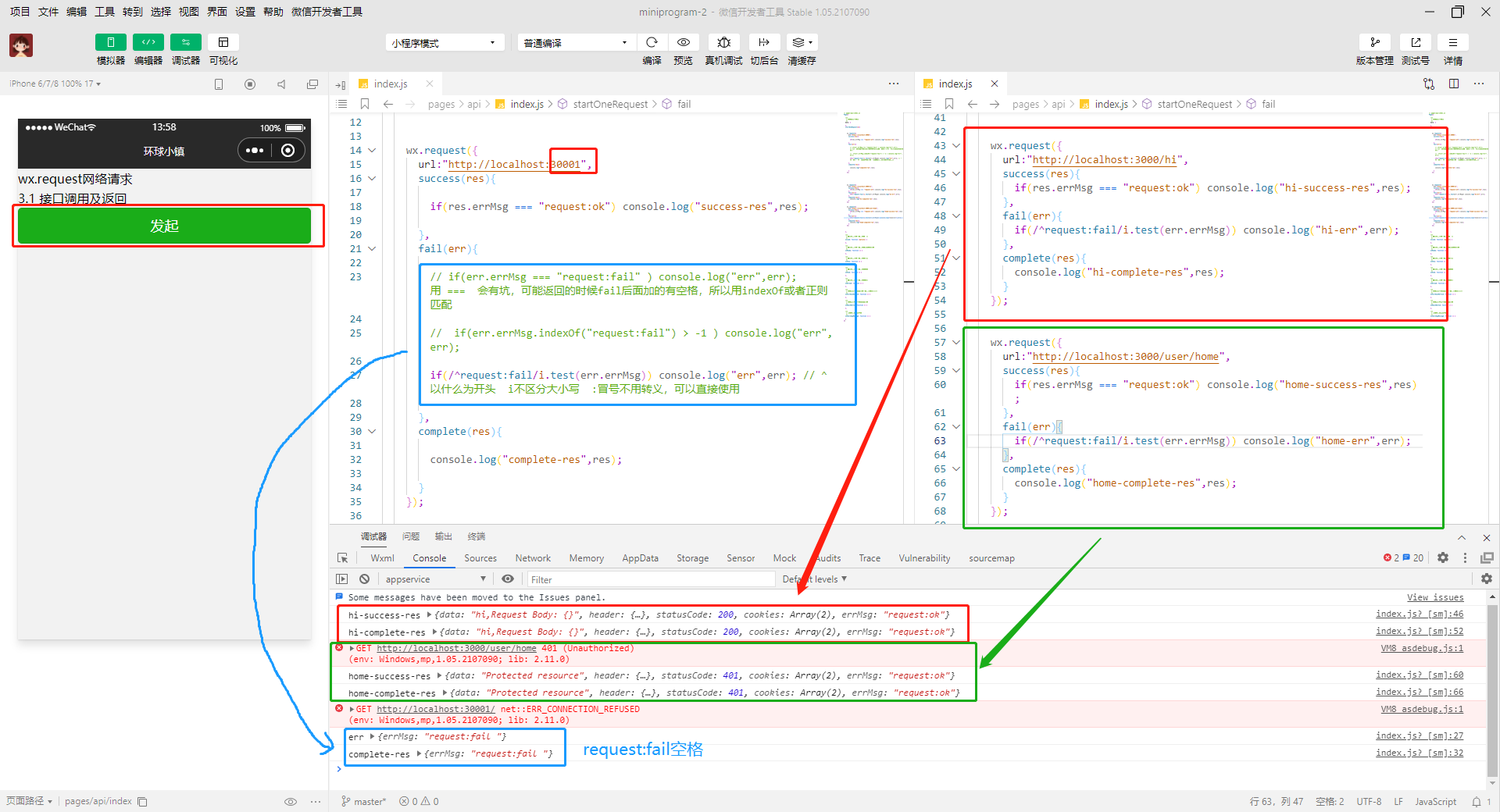Screen dimensions: 1500x812
Task: Toggle the simulator mute sound icon
Action: point(281,84)
